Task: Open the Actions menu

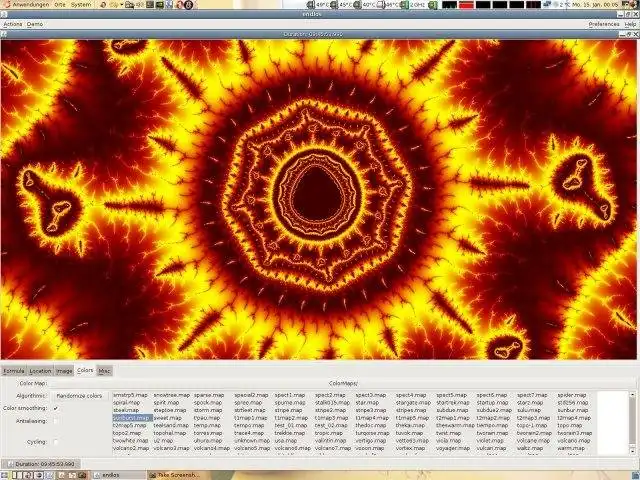Action: (13, 24)
